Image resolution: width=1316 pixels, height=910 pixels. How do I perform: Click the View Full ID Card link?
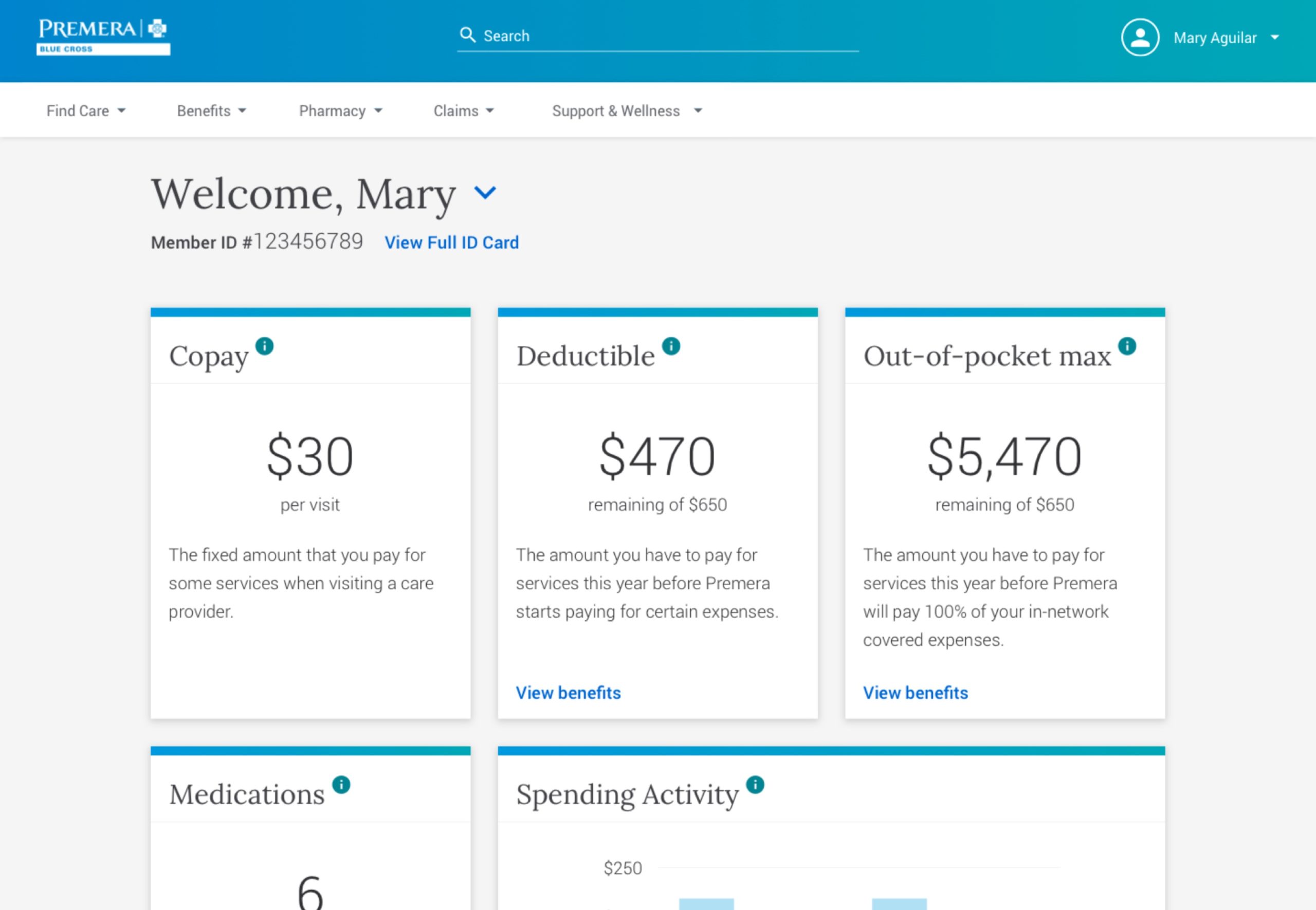click(x=451, y=243)
